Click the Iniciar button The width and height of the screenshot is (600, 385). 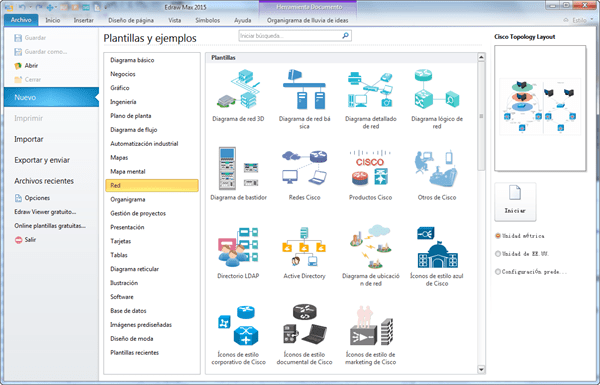515,202
